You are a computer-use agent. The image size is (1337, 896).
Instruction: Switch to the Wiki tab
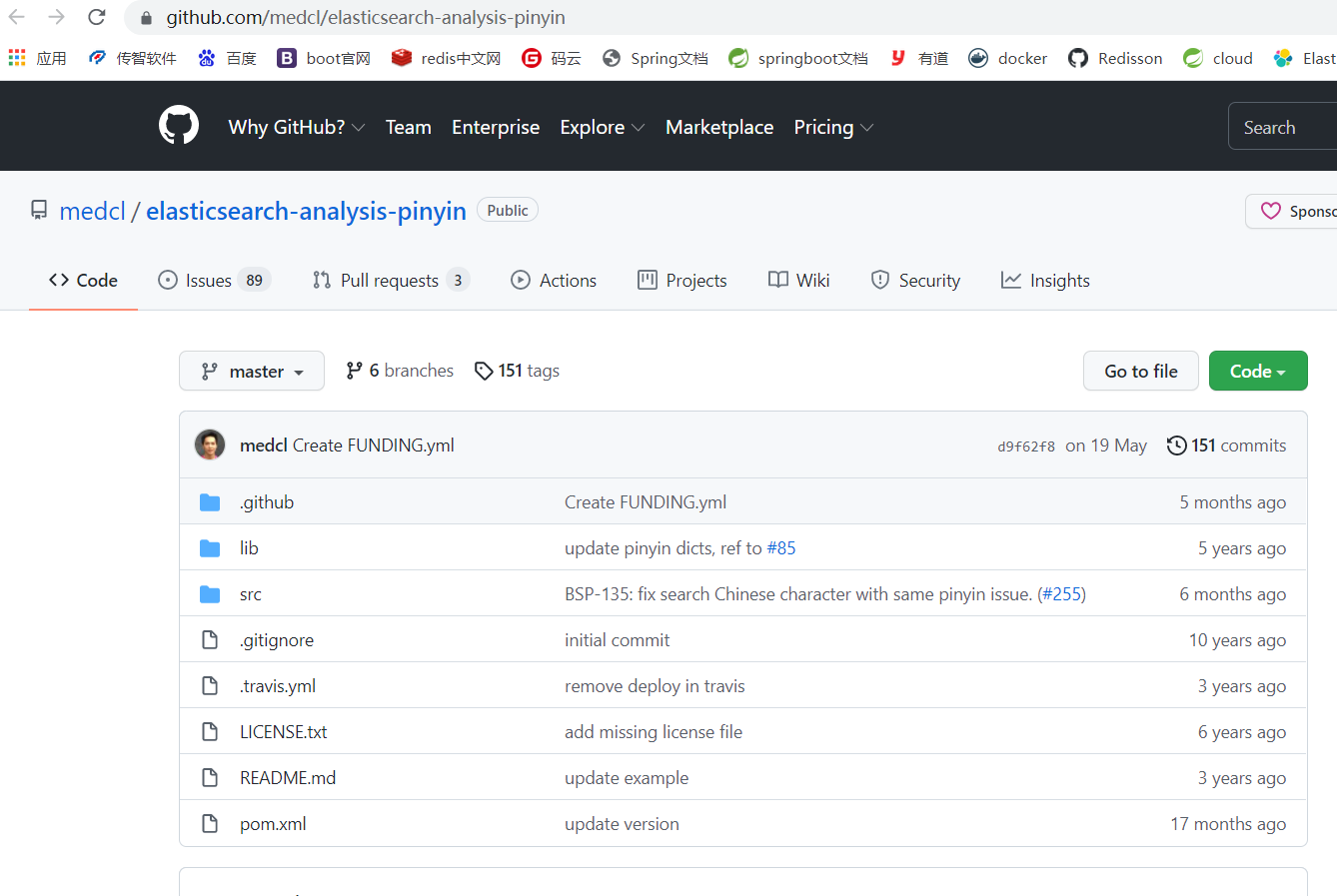(x=799, y=280)
